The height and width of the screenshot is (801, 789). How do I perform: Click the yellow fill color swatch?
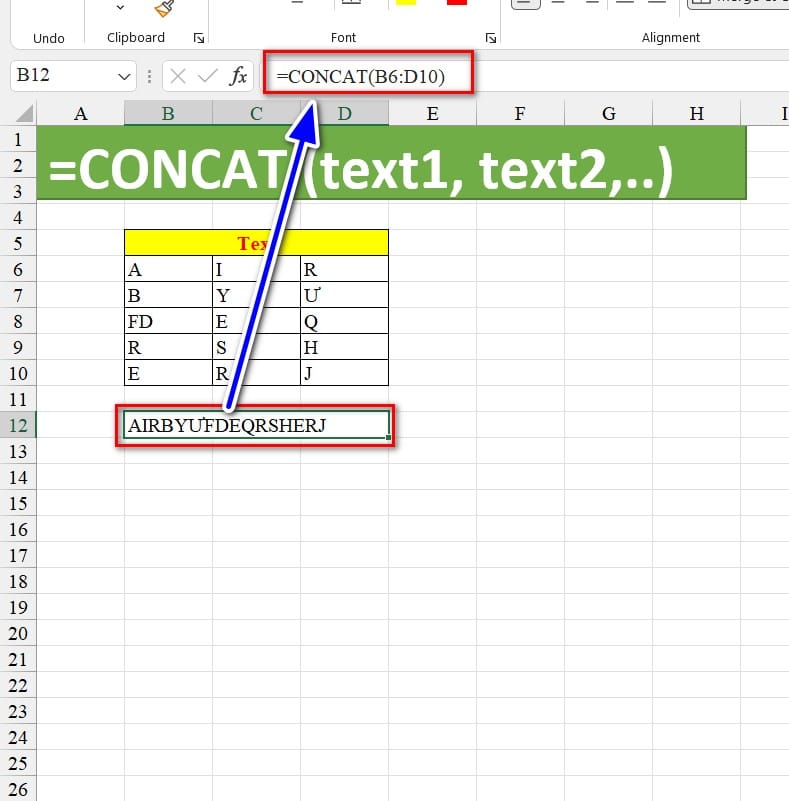coord(406,3)
